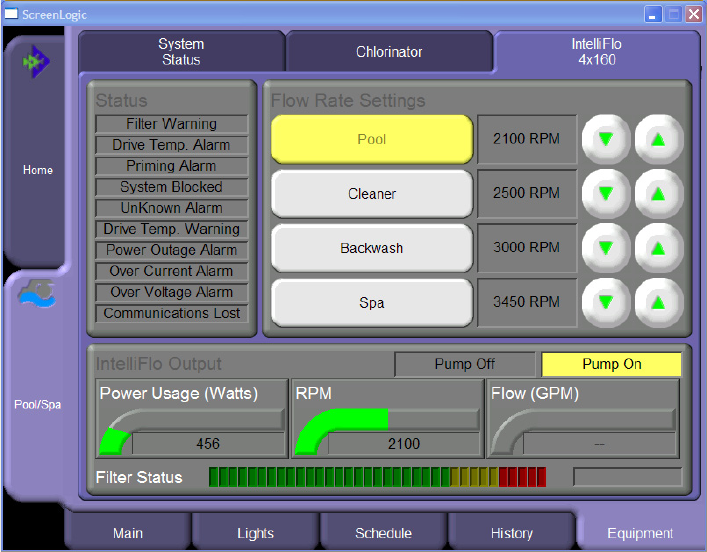Minimize the ScreenLogic window

tap(652, 14)
